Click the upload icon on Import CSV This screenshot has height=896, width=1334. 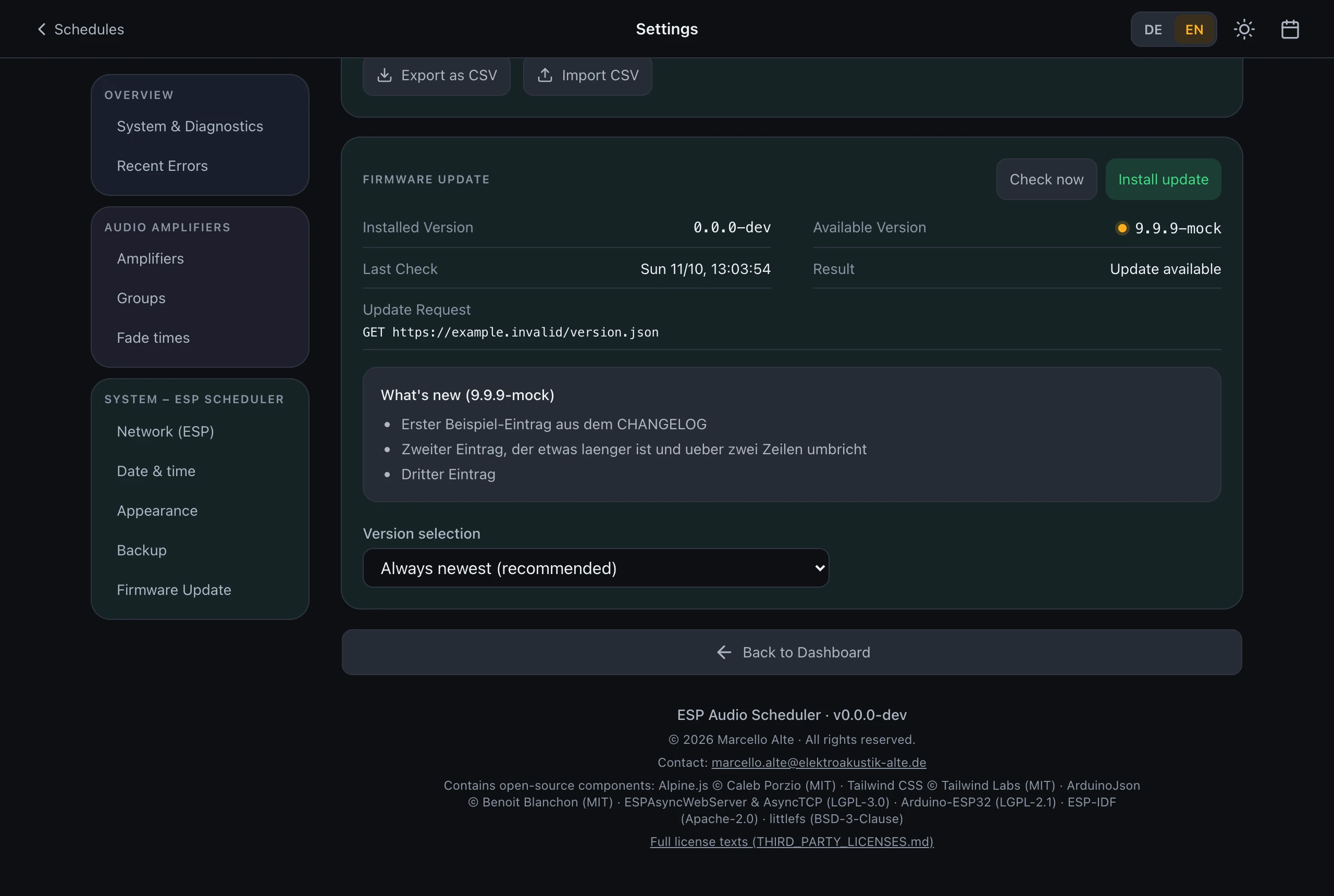(x=545, y=75)
